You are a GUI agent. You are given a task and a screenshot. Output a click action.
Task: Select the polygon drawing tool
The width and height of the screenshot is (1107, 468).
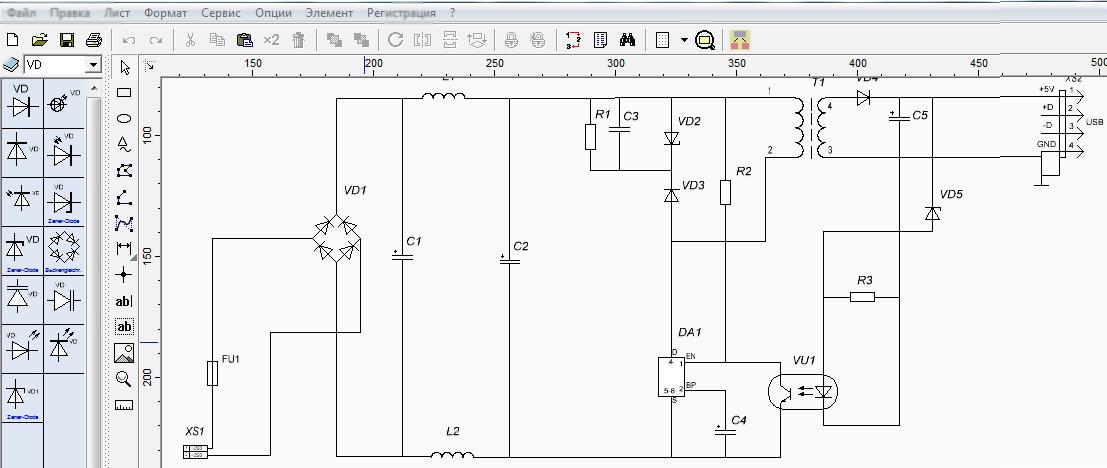124,171
